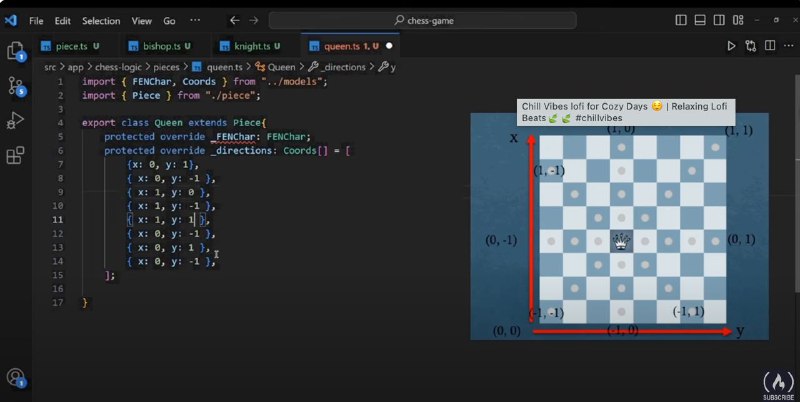Click the queen piece on the chessboard image
800x402 pixels.
click(x=621, y=241)
